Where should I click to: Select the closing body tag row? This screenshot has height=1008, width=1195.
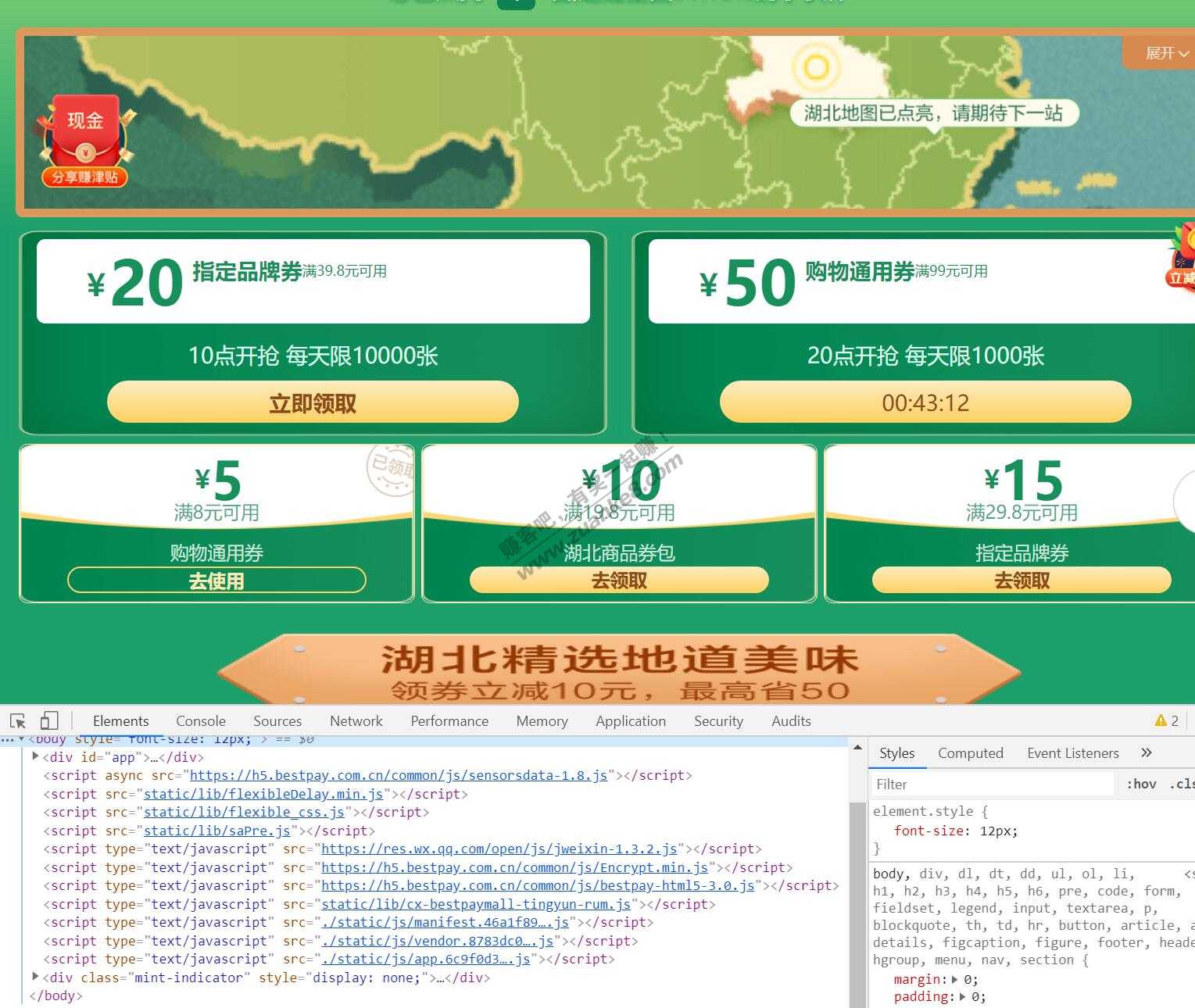click(x=55, y=995)
